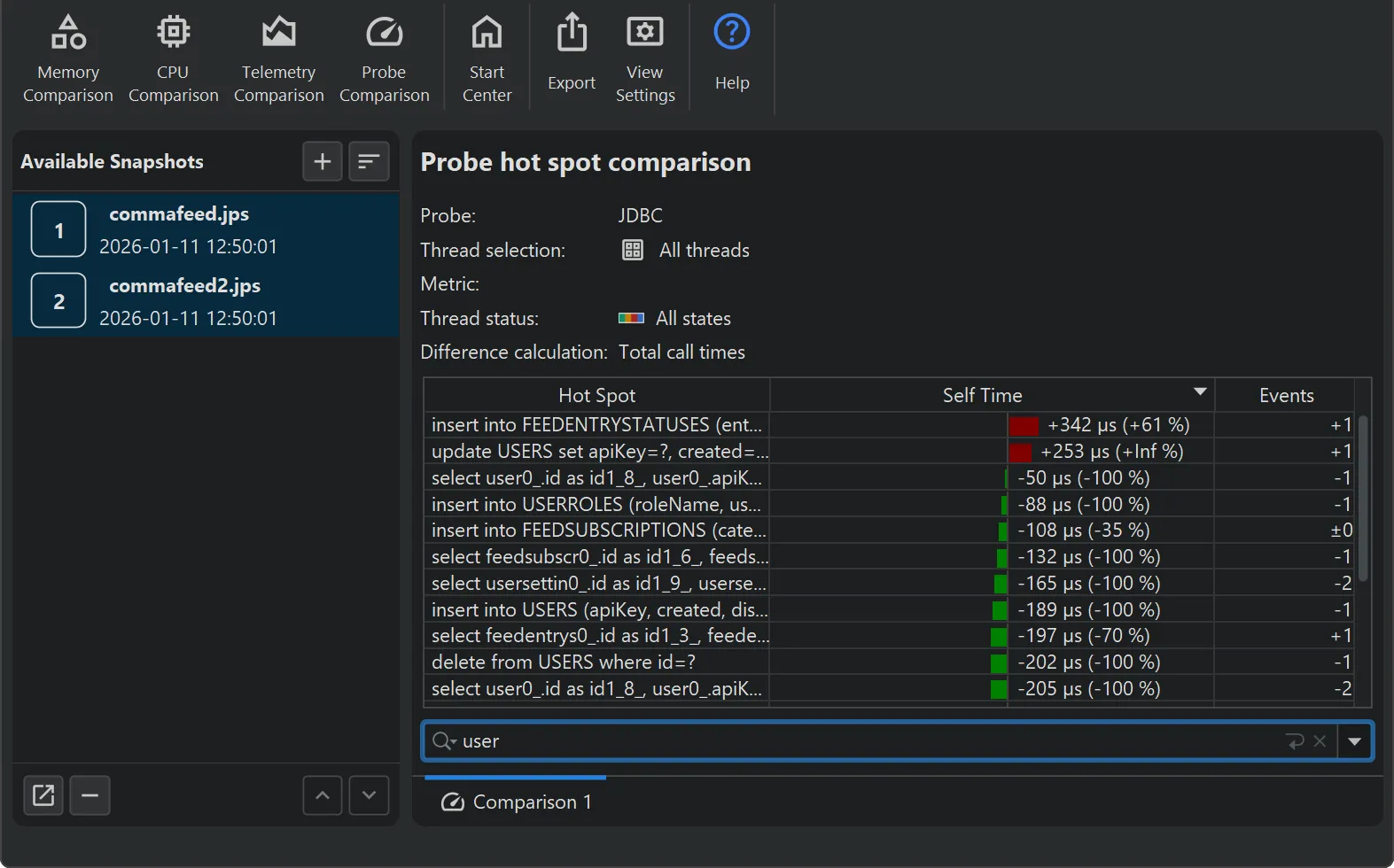
Task: Select 'insert into USERS (apiKey' row
Action: pyautogui.click(x=889, y=609)
